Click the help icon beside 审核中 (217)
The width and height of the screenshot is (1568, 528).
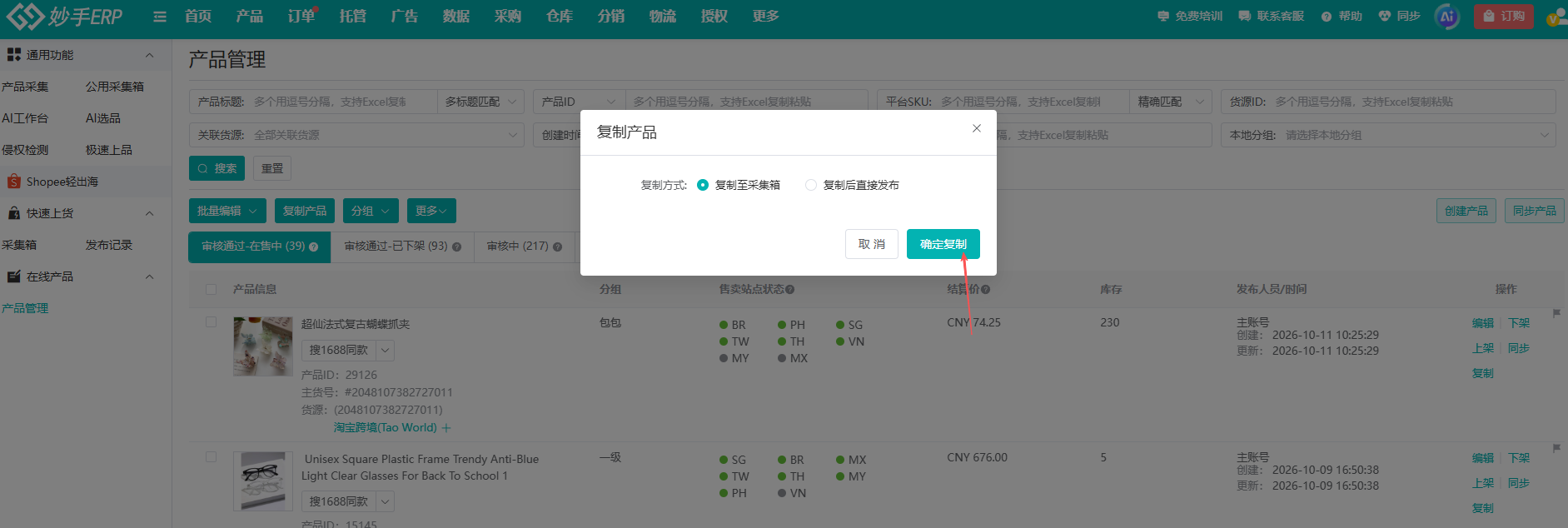[557, 247]
